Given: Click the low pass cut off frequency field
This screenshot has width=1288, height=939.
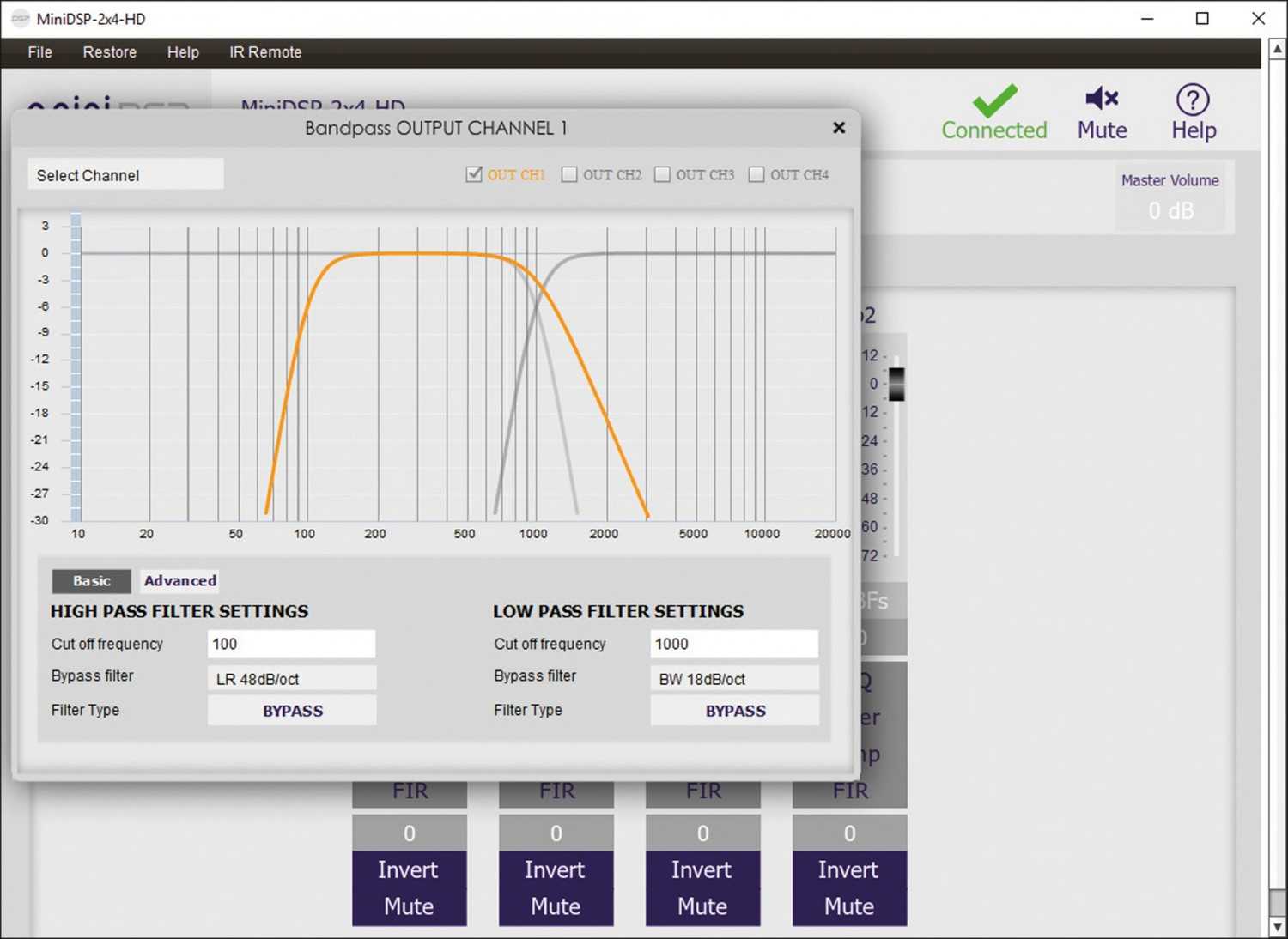Looking at the screenshot, I should (x=735, y=644).
